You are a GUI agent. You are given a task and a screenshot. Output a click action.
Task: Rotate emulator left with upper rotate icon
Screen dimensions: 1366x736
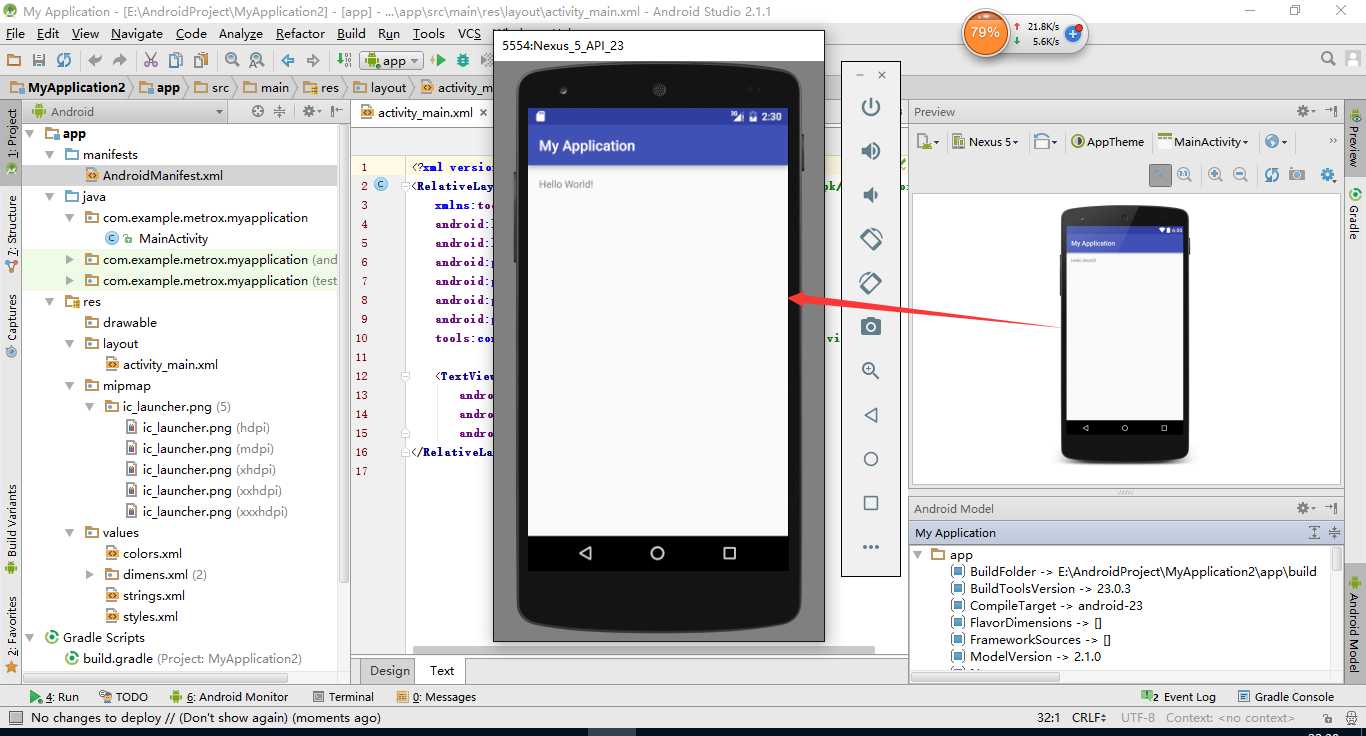click(x=871, y=239)
